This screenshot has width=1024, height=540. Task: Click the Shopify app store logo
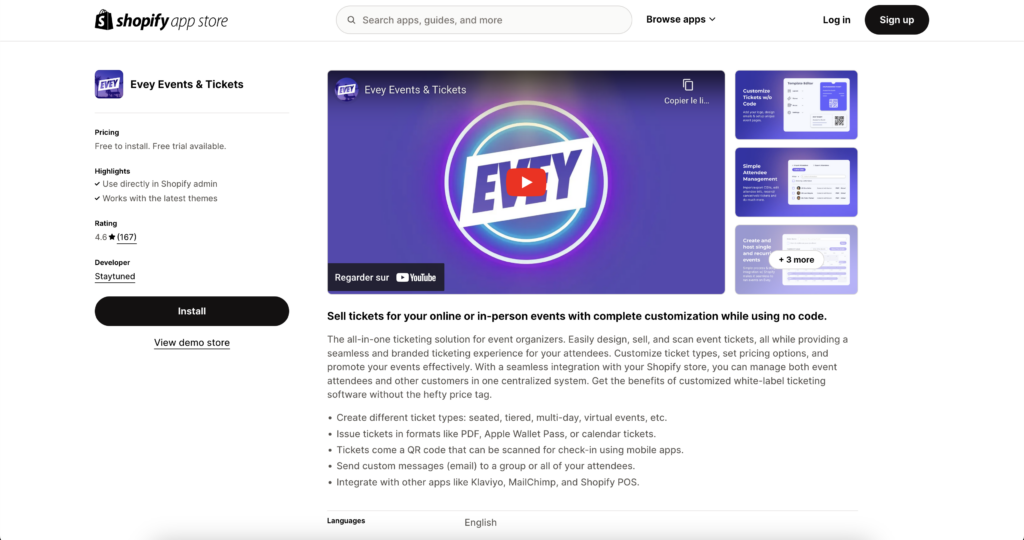(x=161, y=20)
